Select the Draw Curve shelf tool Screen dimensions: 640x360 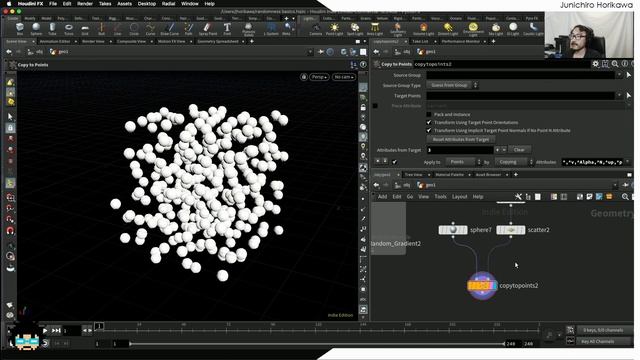pos(169,29)
